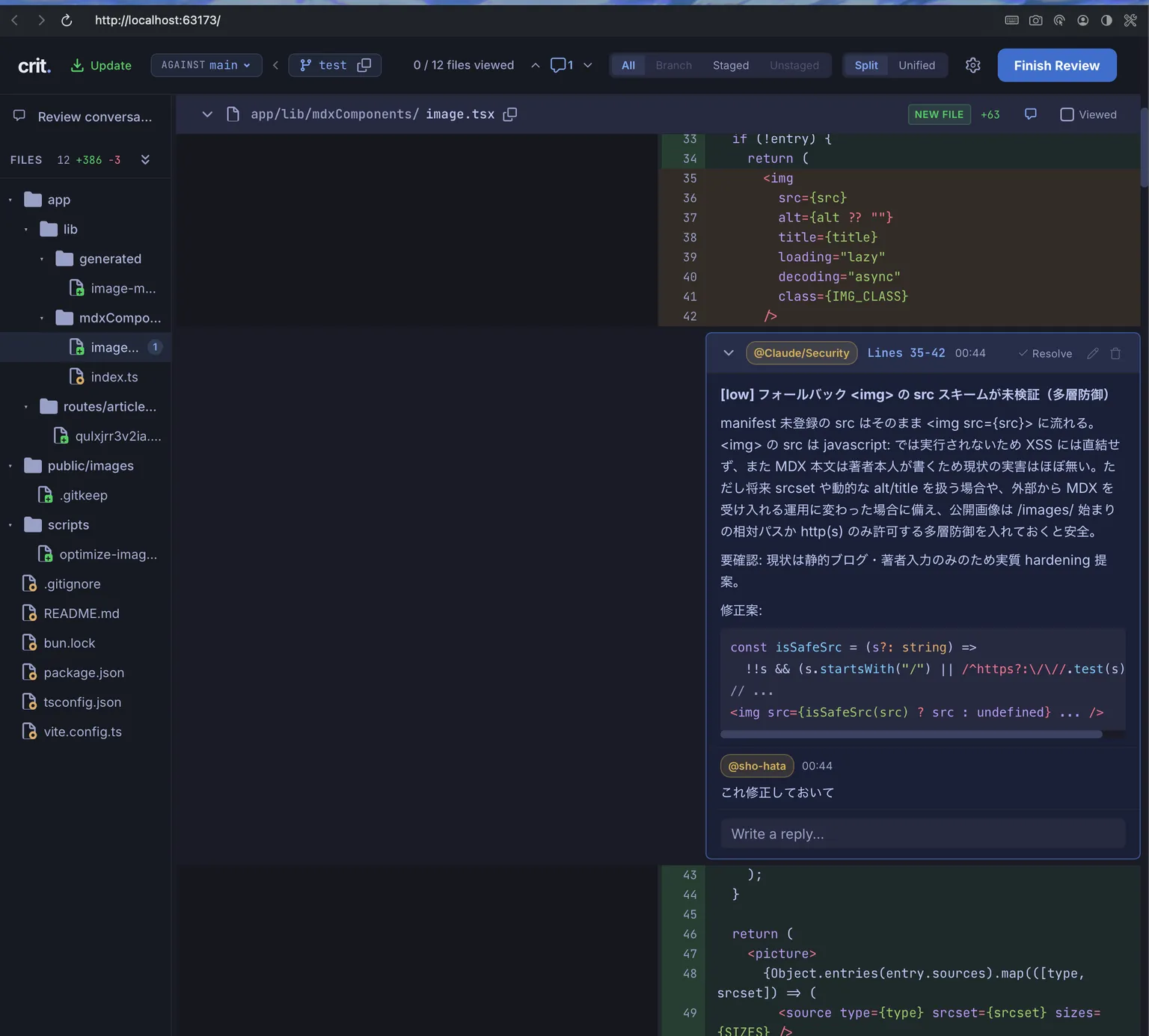This screenshot has width=1149, height=1036.
Task: Copy the test branch name
Action: (x=364, y=65)
